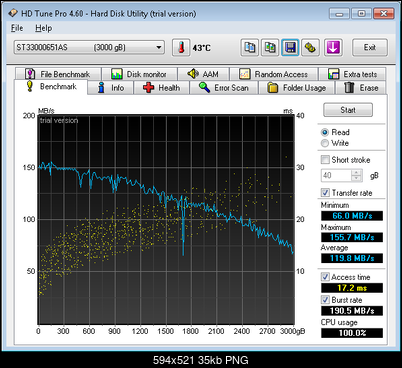Open the Health tab
402x368 pixels.
(x=161, y=88)
